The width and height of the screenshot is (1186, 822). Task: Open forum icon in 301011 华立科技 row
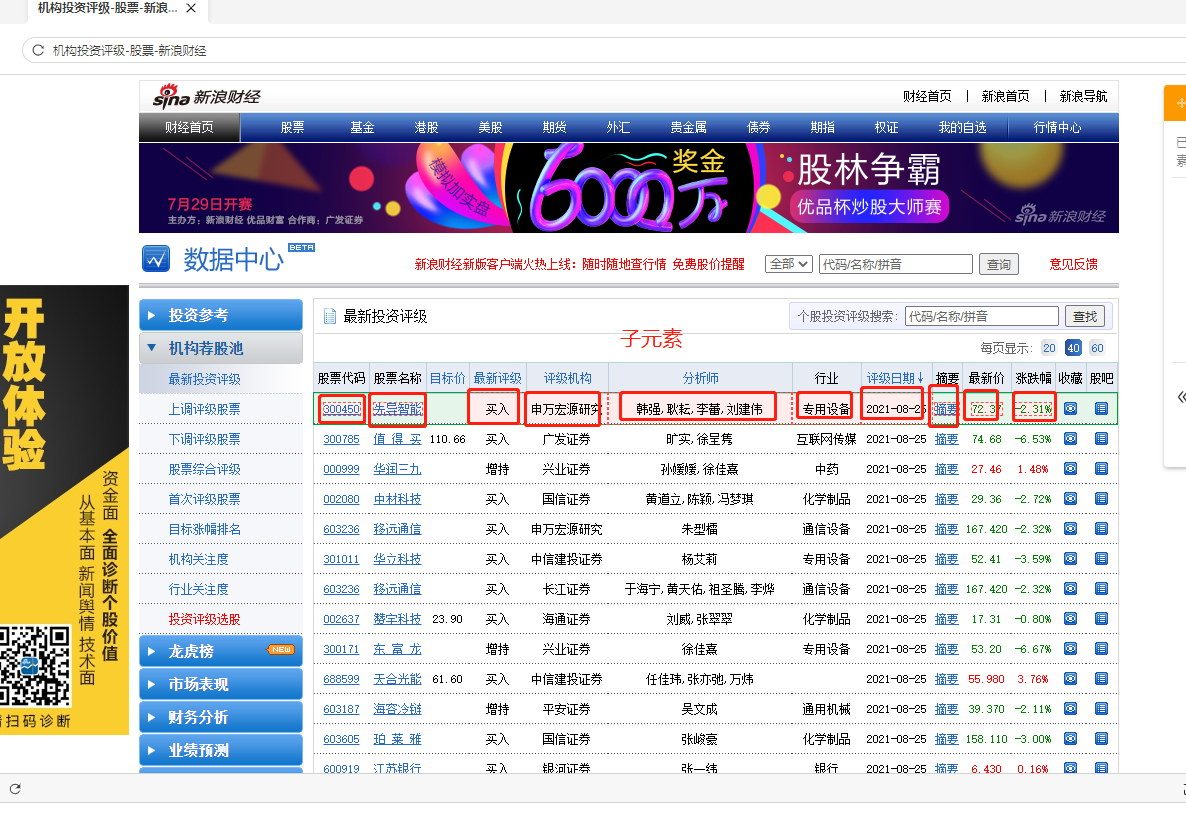click(1101, 559)
